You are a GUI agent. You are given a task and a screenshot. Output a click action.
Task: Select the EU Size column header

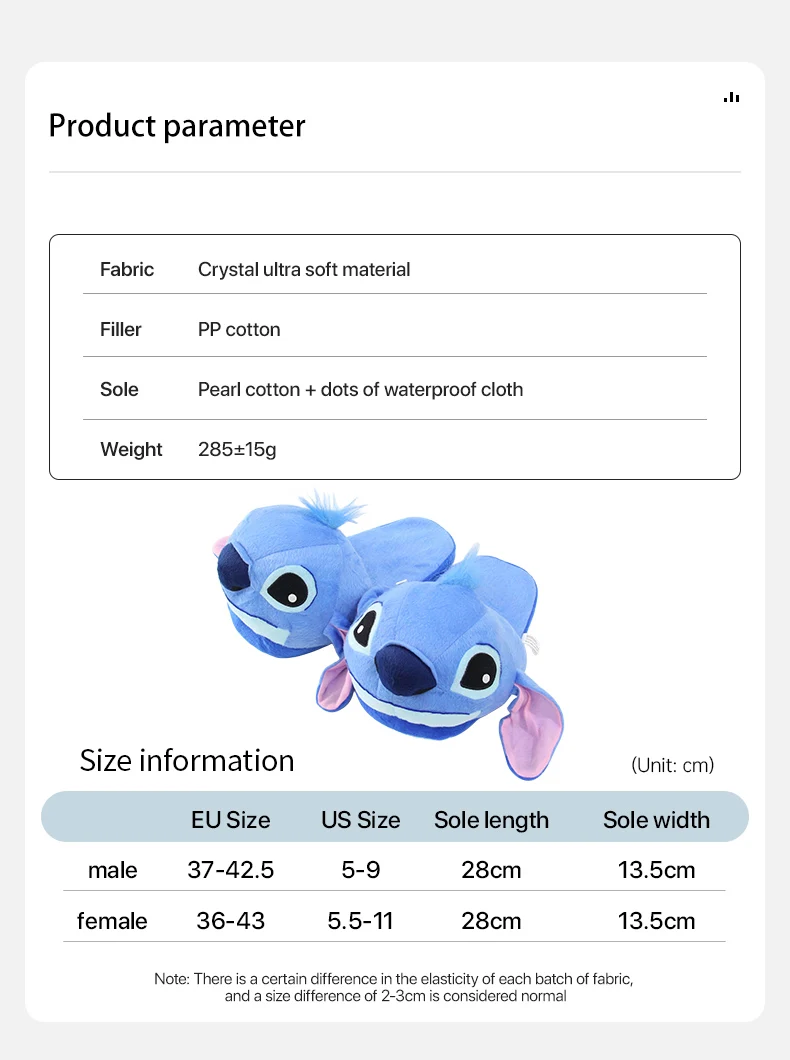(231, 820)
